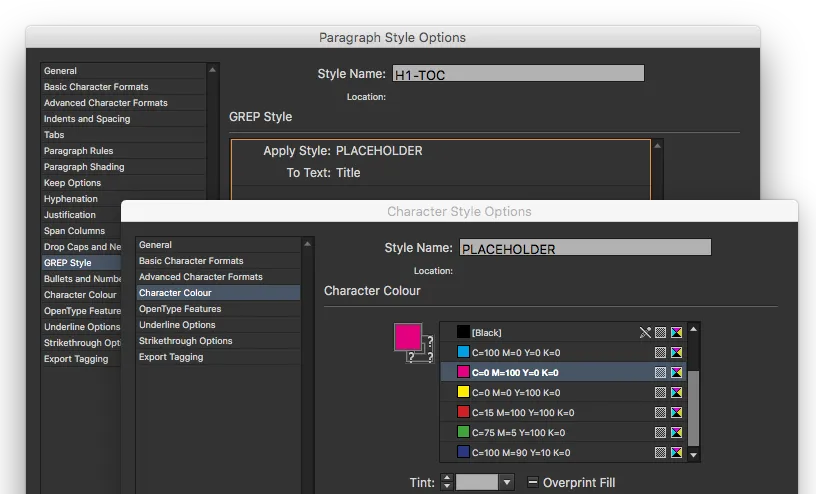Open General in Paragraph Style Options
Image resolution: width=816 pixels, height=494 pixels.
[x=123, y=71]
